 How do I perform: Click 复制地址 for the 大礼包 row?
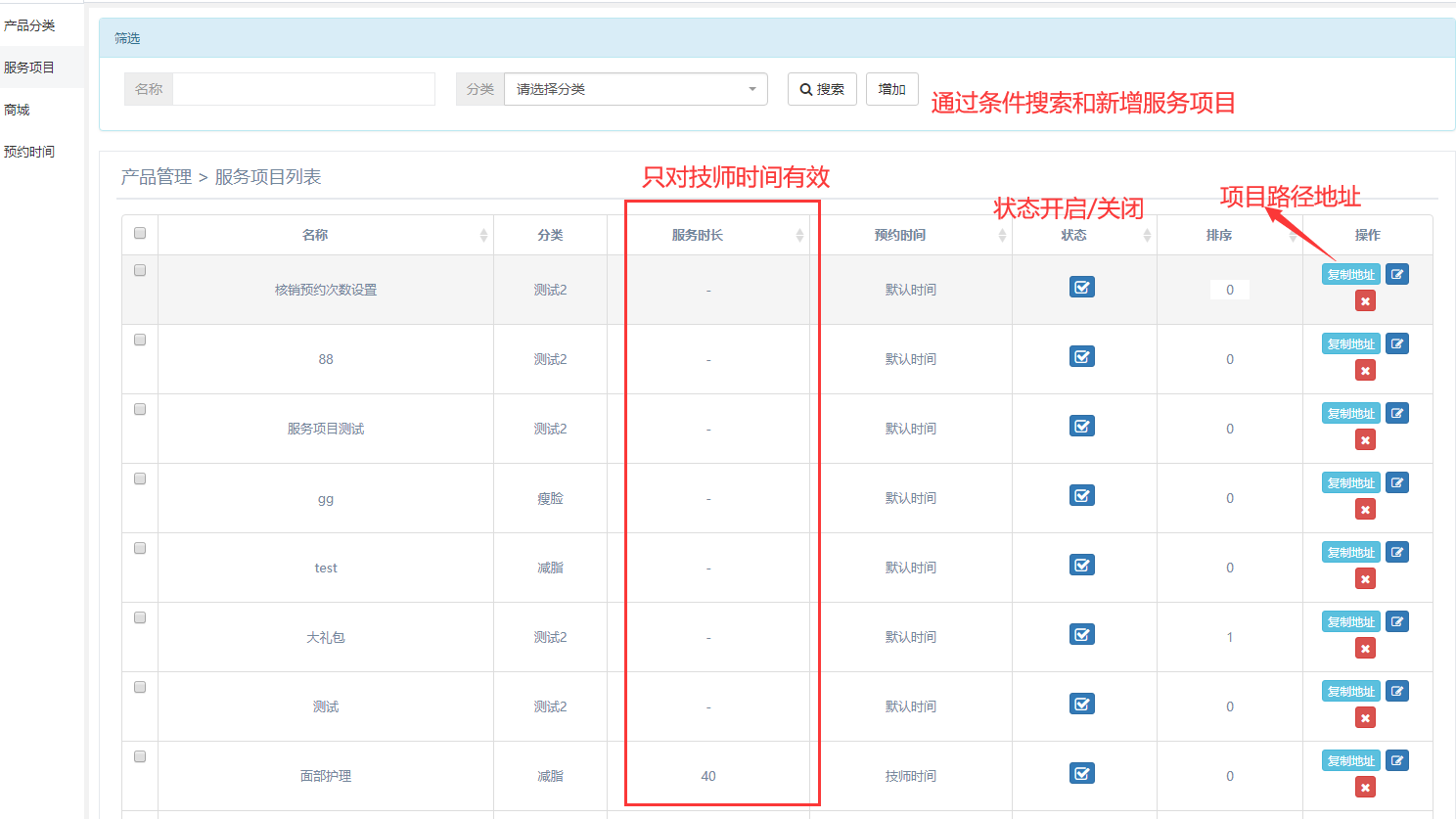[1350, 622]
